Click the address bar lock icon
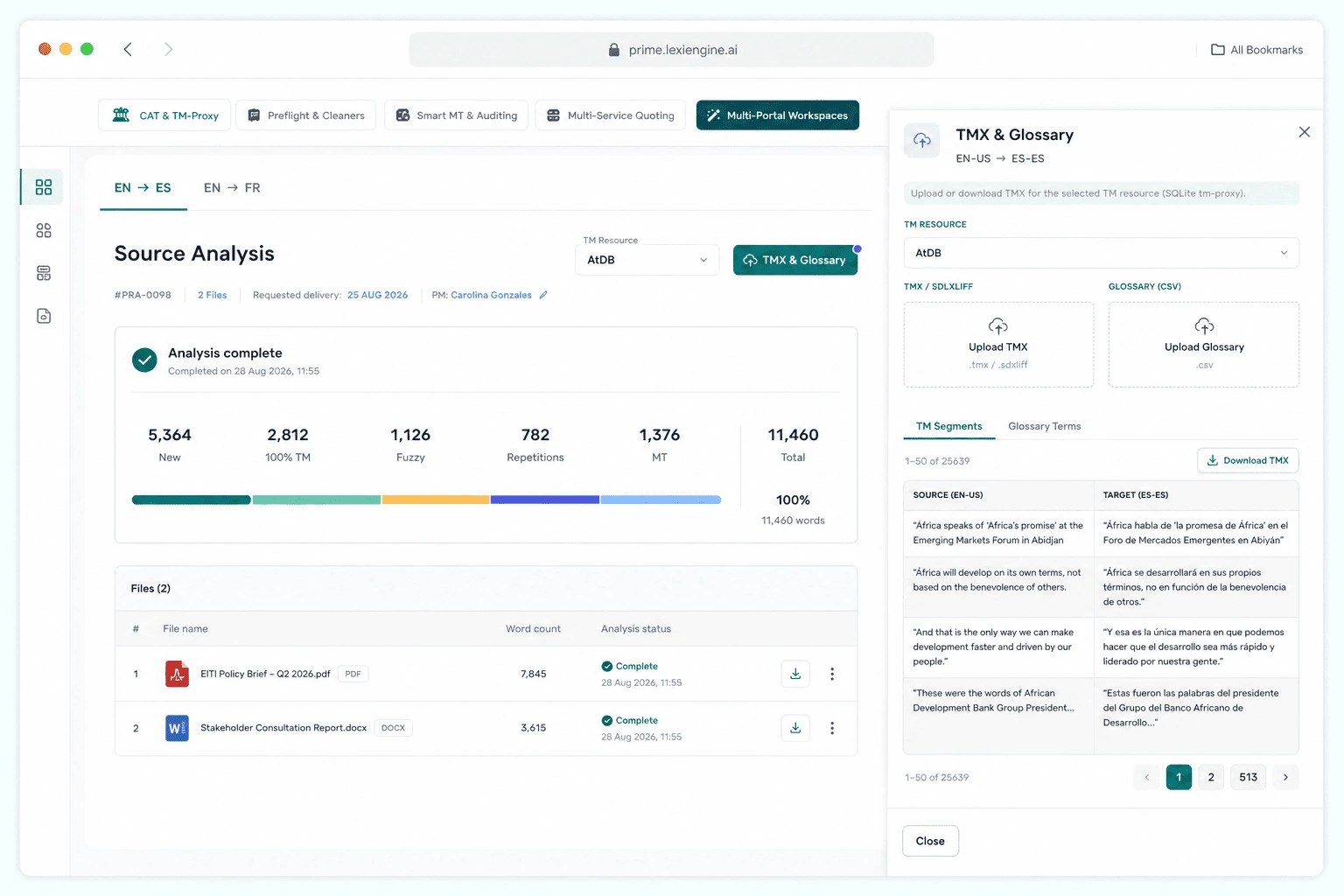1344x896 pixels. (x=614, y=50)
